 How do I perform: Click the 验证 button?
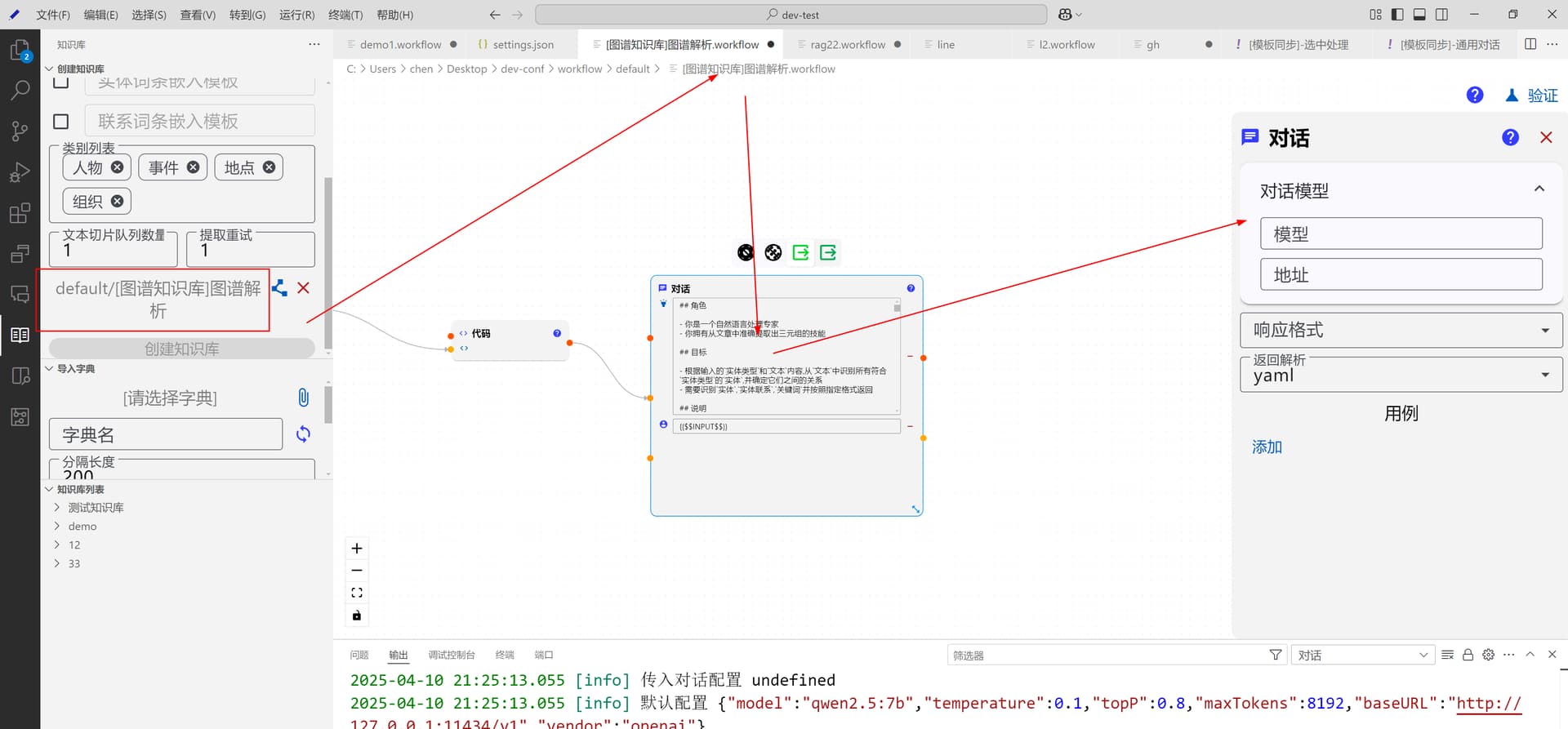pos(1531,96)
